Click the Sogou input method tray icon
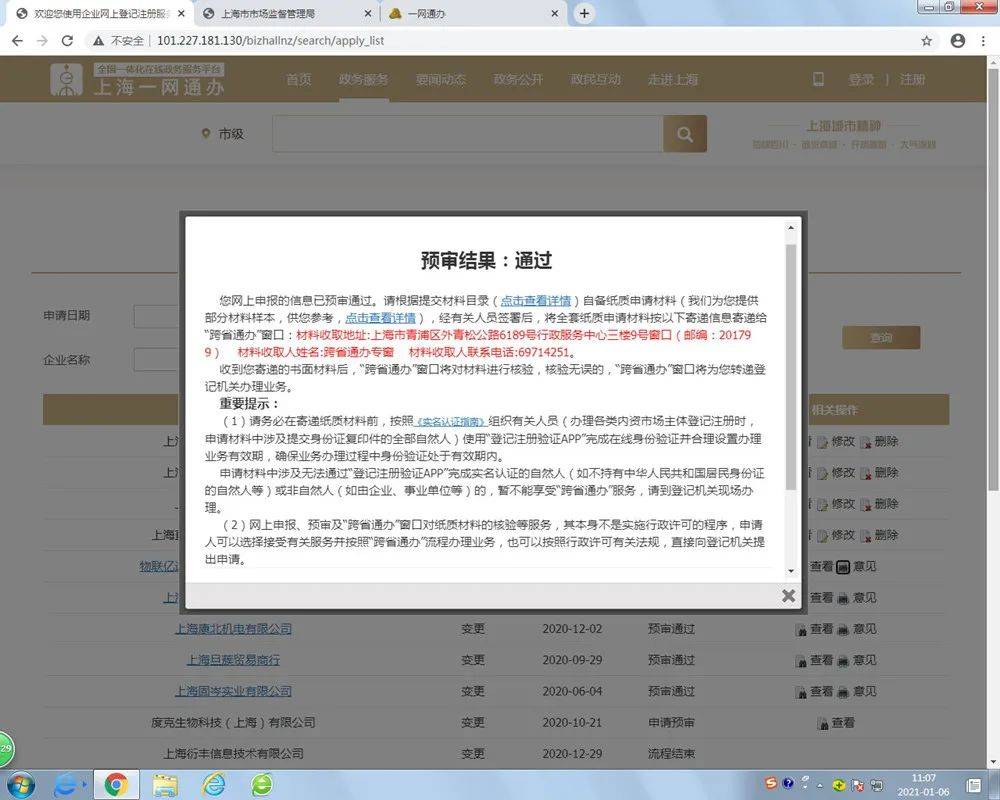Screen dimensions: 1000x800 [x=771, y=783]
